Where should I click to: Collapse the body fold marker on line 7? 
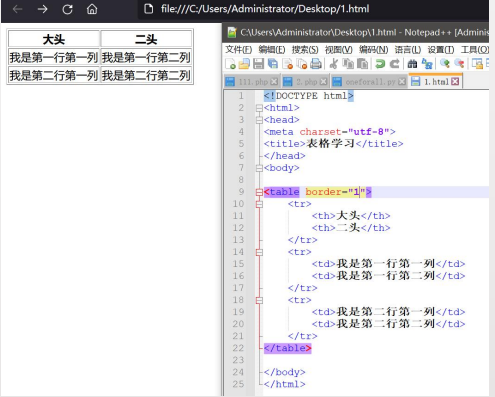259,168
